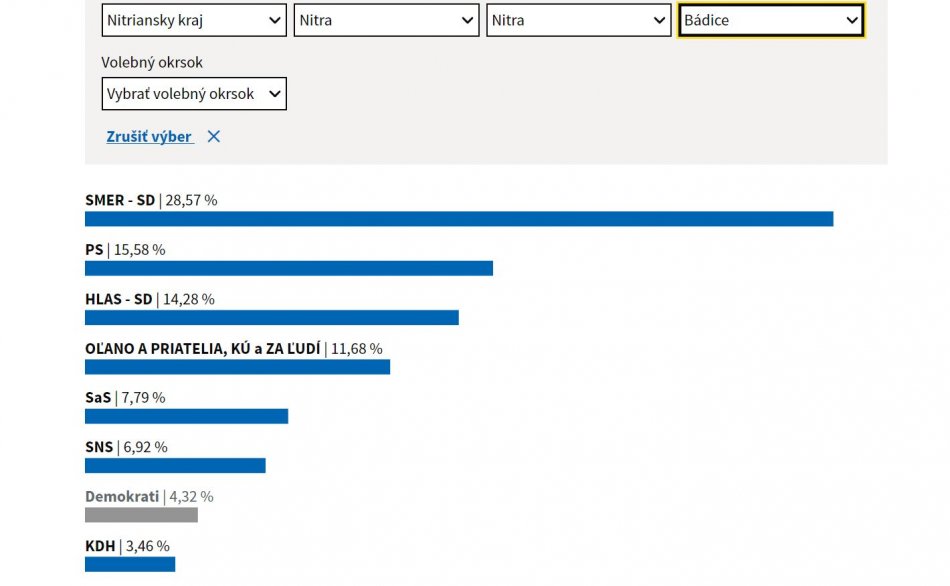Open the Nitra dropdown next to Nitriansky kraj
Image resolution: width=950 pixels, height=586 pixels.
pyautogui.click(x=386, y=20)
